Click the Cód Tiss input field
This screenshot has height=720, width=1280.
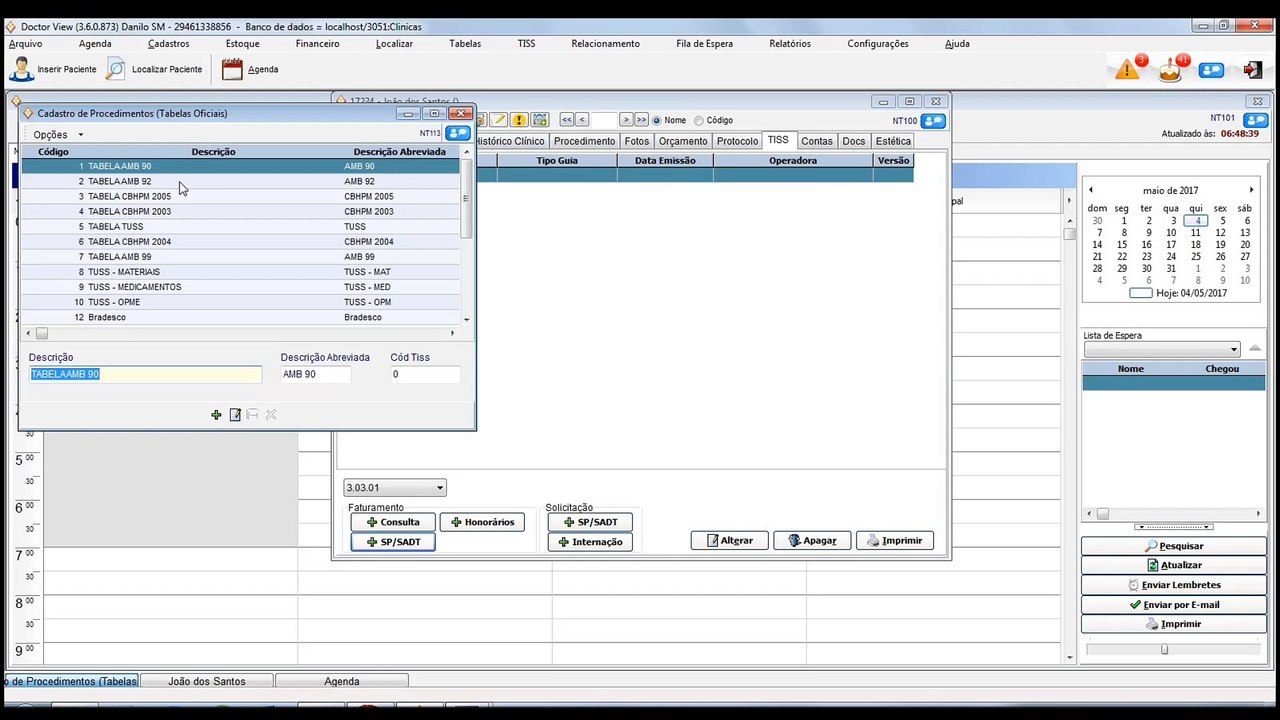click(x=425, y=374)
